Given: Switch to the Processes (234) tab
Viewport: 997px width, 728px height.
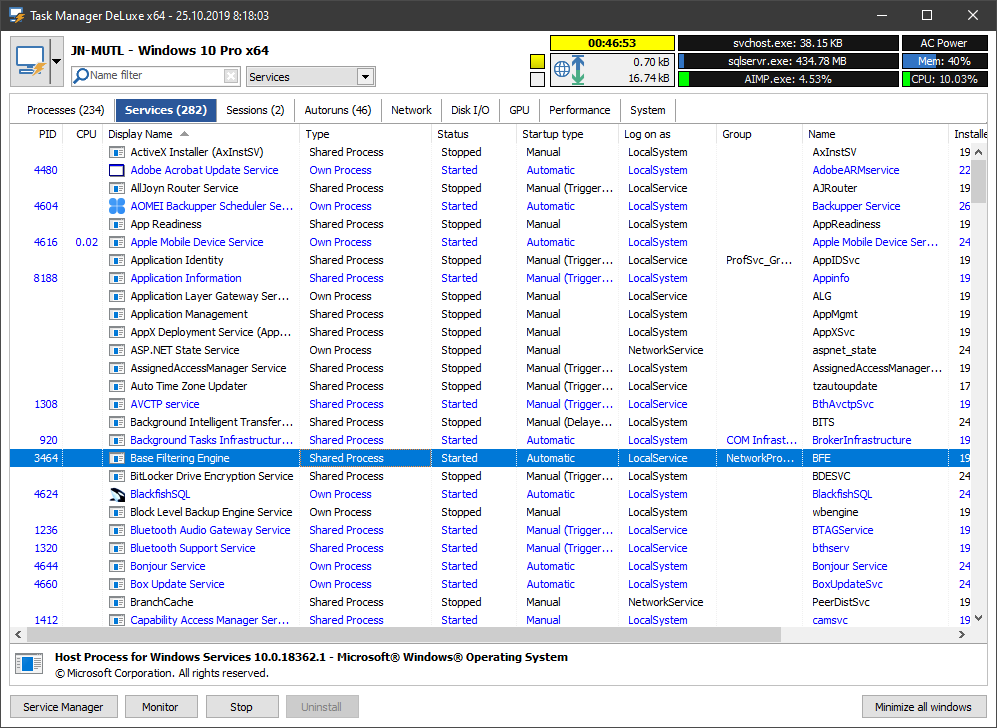Looking at the screenshot, I should pyautogui.click(x=65, y=110).
